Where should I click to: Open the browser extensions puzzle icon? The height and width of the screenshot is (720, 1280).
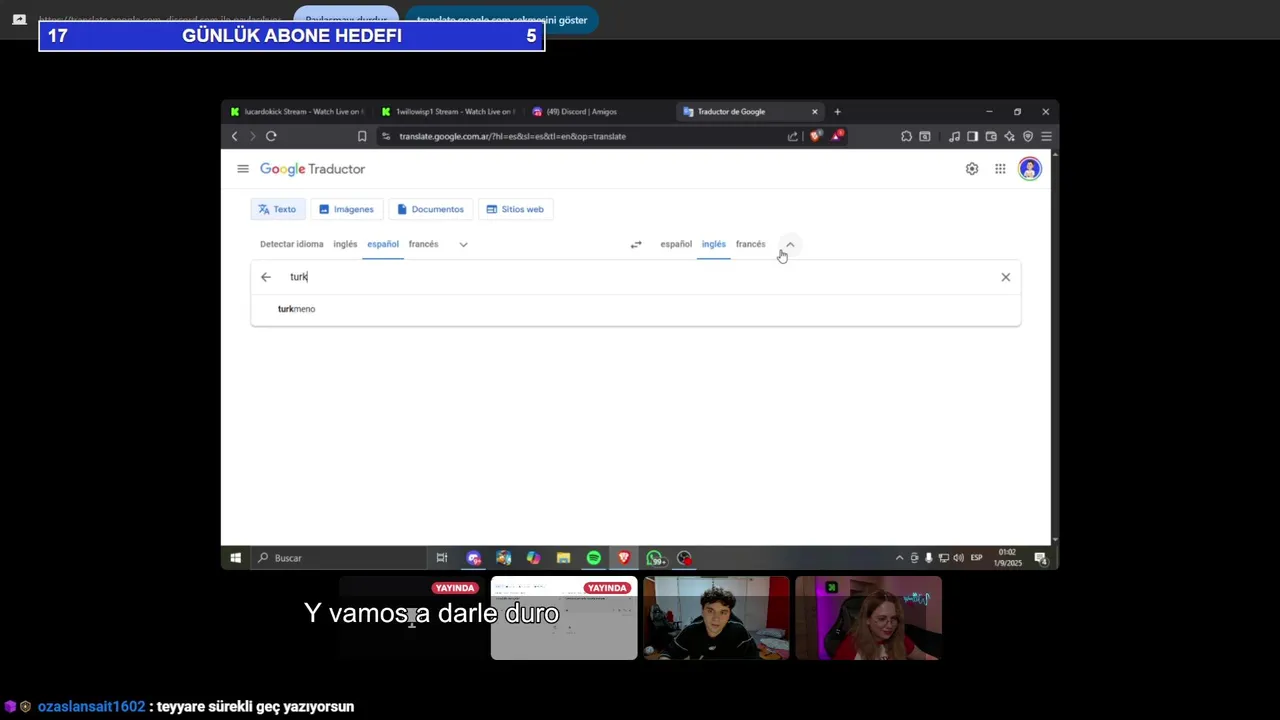click(x=906, y=136)
